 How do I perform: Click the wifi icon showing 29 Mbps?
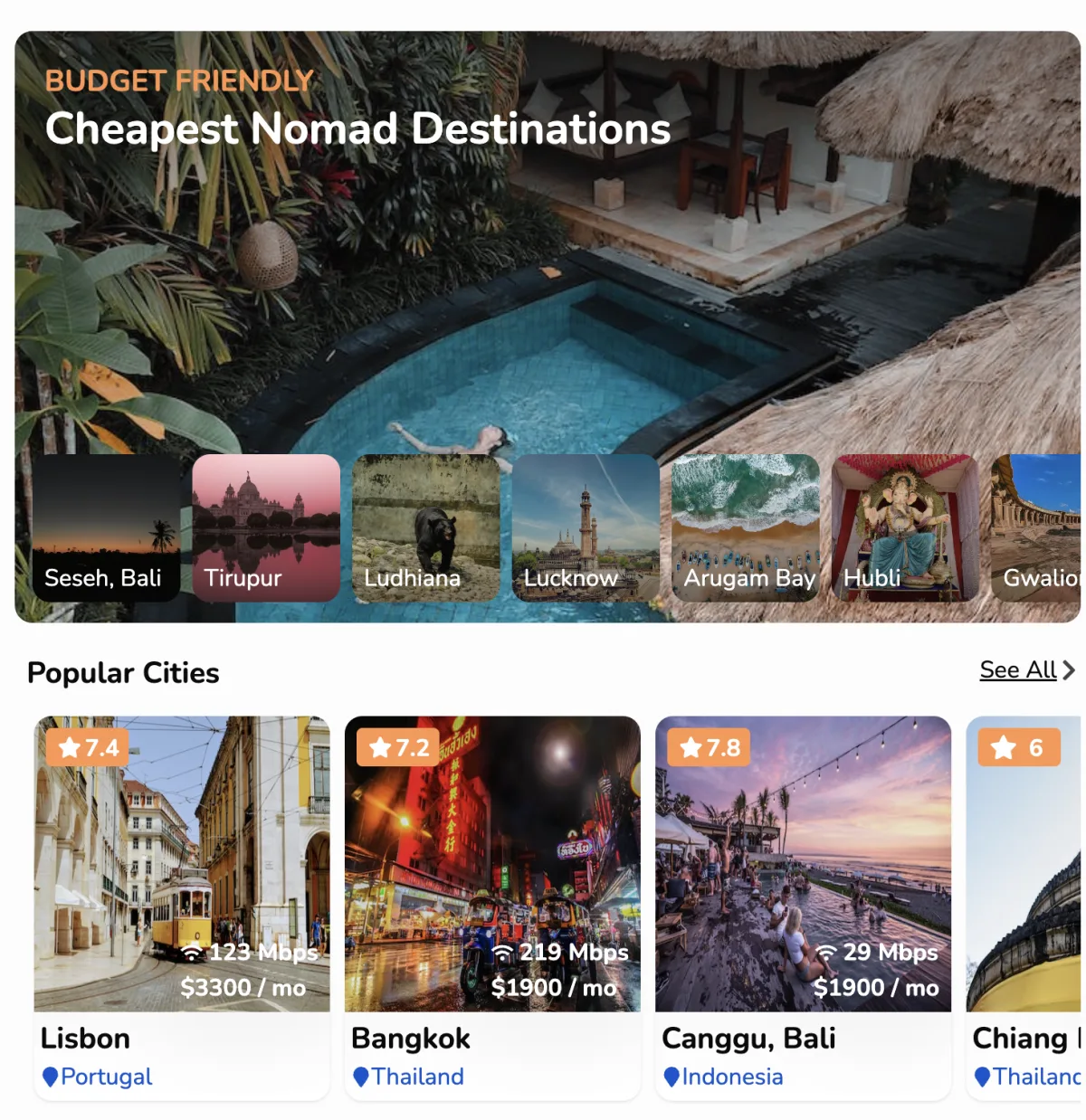click(x=826, y=953)
